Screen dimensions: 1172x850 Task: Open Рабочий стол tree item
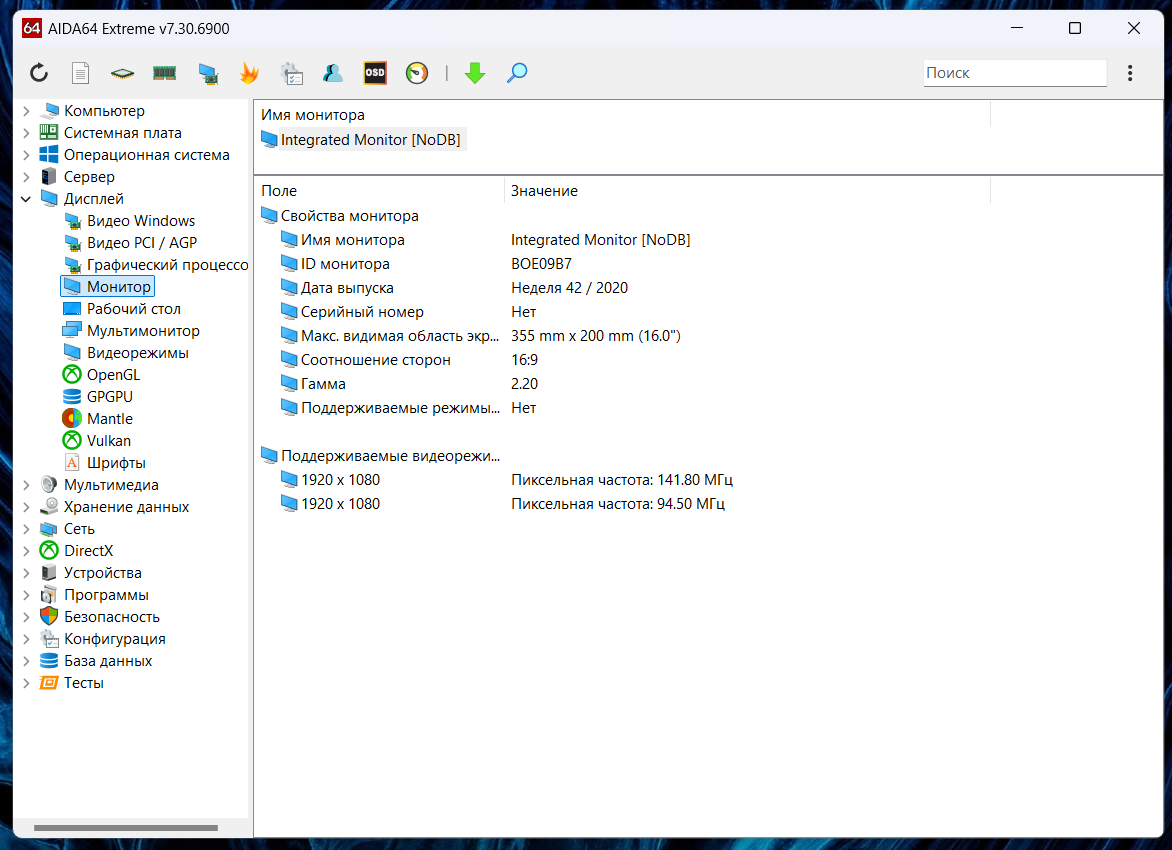coord(133,309)
